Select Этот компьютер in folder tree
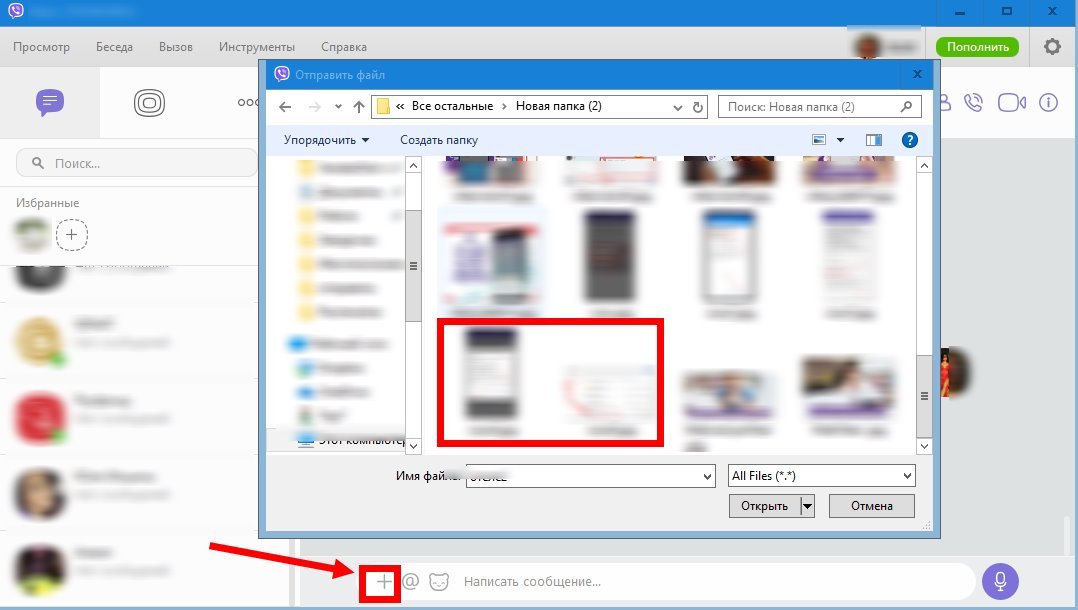 (x=351, y=440)
